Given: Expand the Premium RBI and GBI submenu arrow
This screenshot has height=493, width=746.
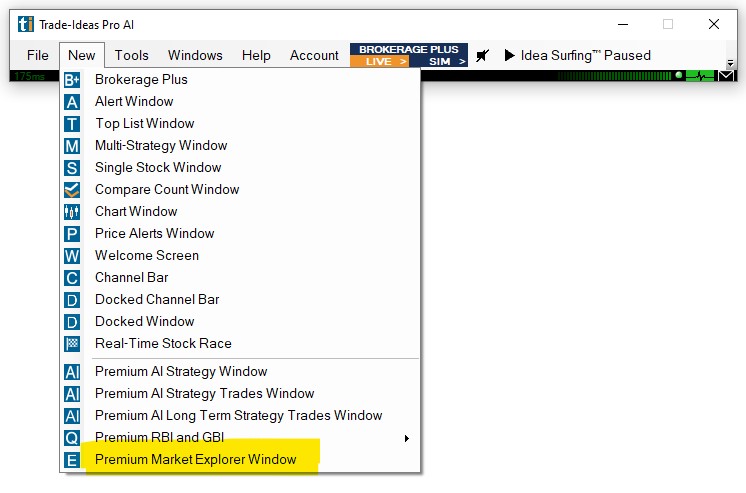Looking at the screenshot, I should click(406, 438).
